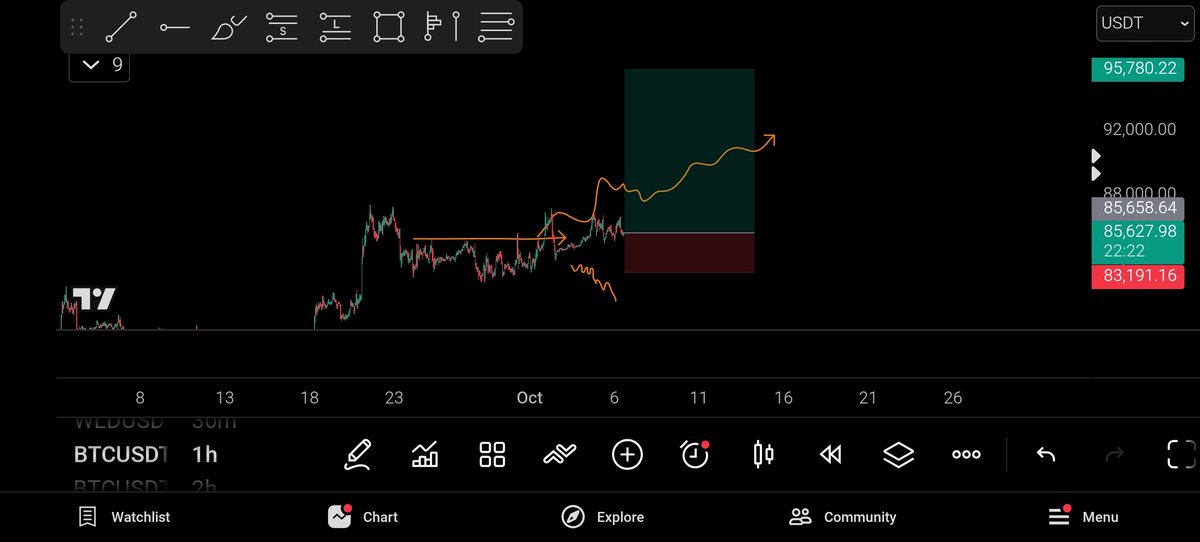
Task: Select the red stop loss zone
Action: [x=689, y=253]
